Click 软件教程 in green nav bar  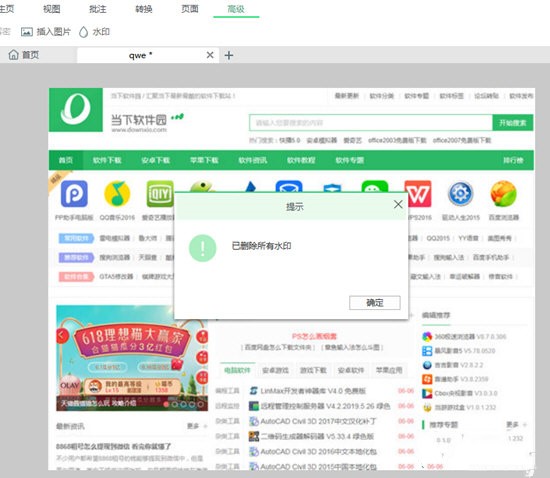(301, 160)
